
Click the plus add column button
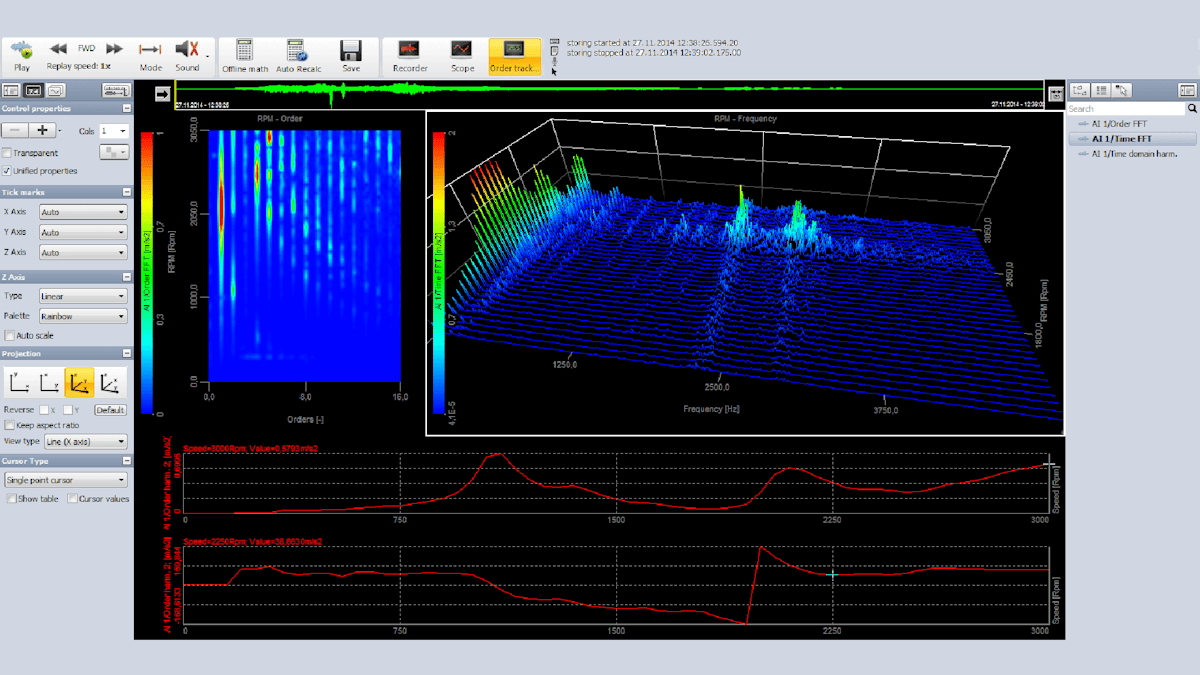[x=42, y=130]
